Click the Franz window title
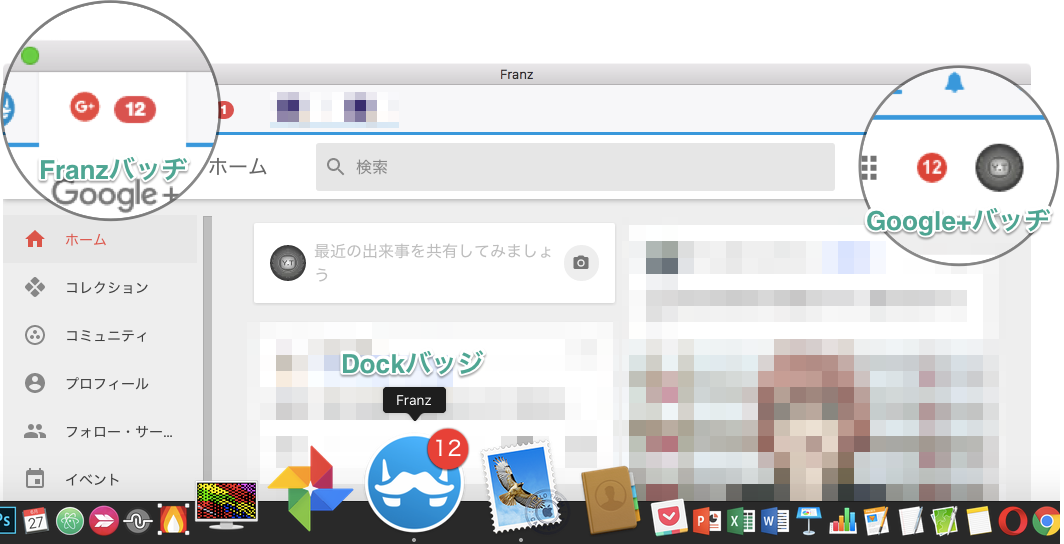 pos(516,75)
